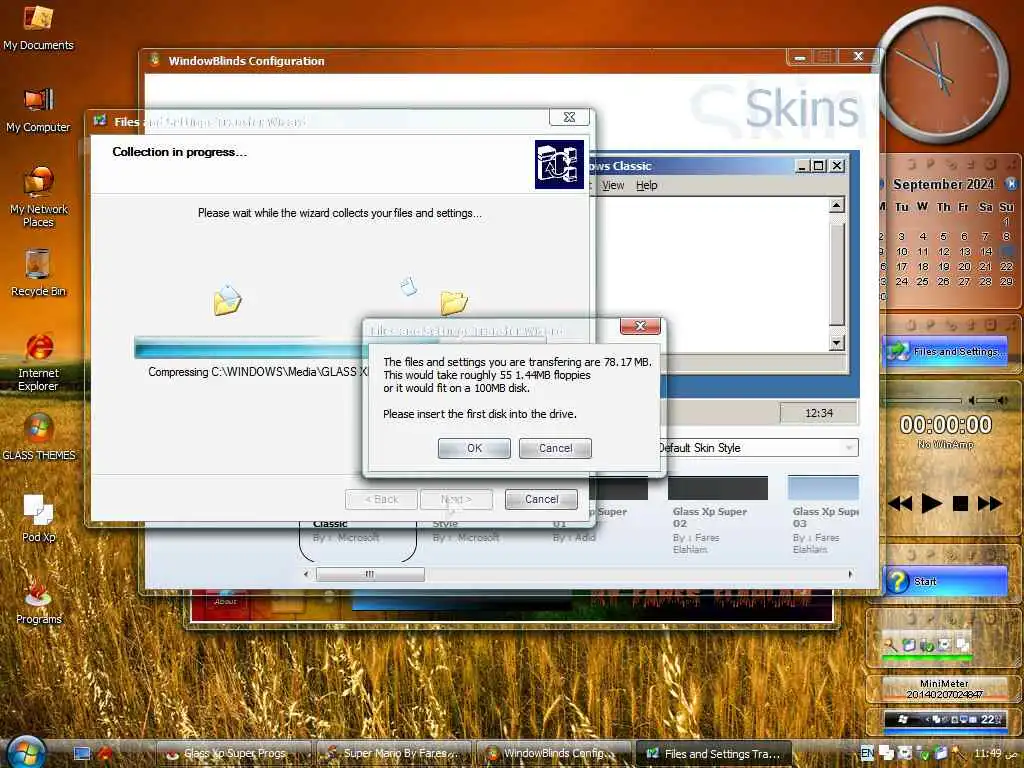Click the About button behind WindowBlinds window
Screen dimensions: 1024x768
[225, 601]
